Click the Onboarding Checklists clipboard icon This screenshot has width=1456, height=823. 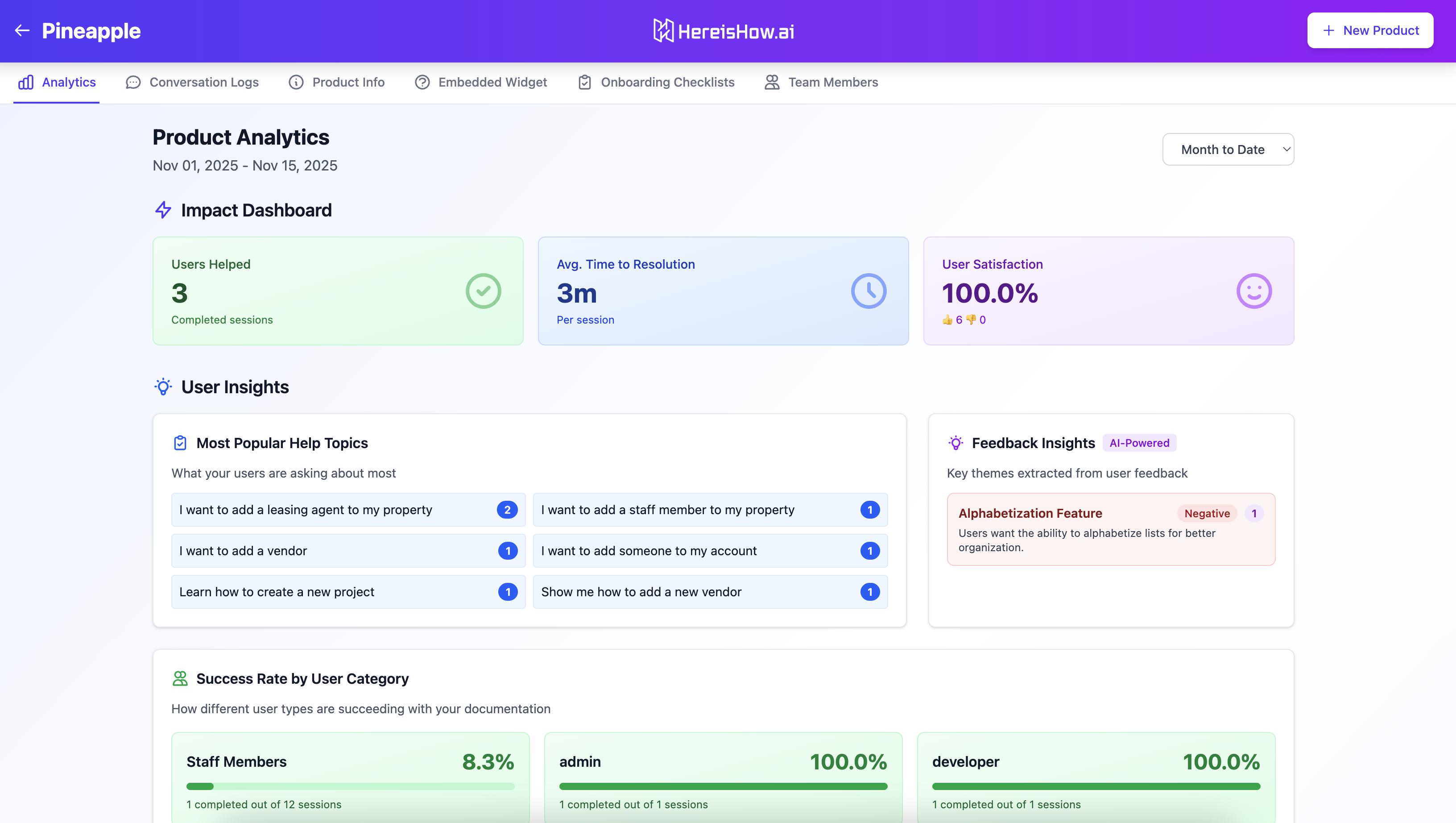pyautogui.click(x=584, y=82)
